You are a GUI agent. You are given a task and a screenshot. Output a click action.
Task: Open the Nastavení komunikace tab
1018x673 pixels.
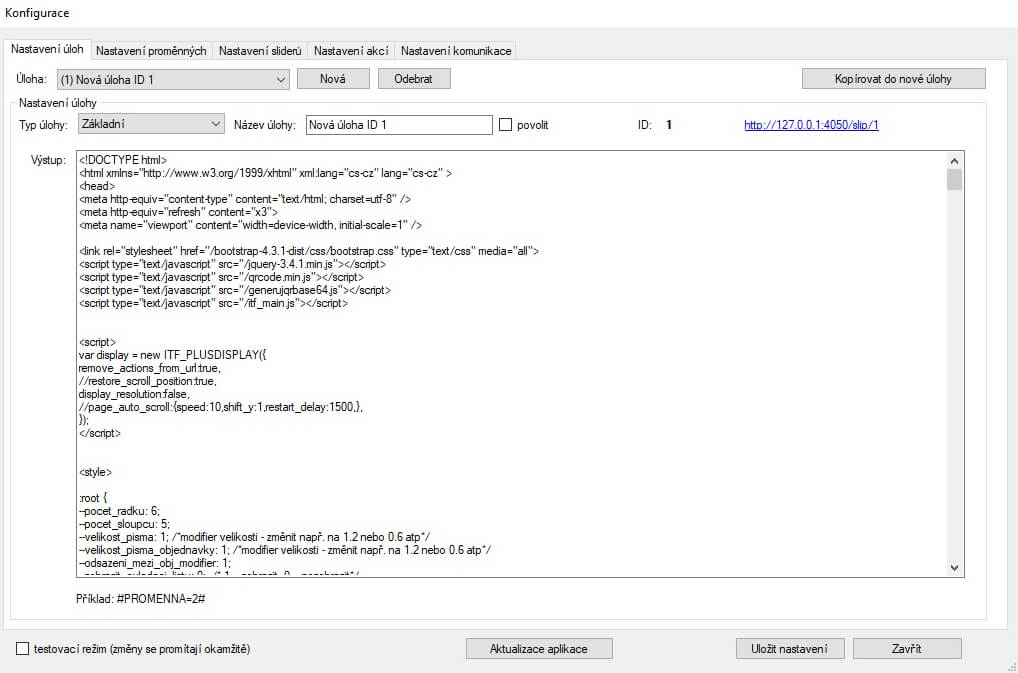(x=456, y=51)
